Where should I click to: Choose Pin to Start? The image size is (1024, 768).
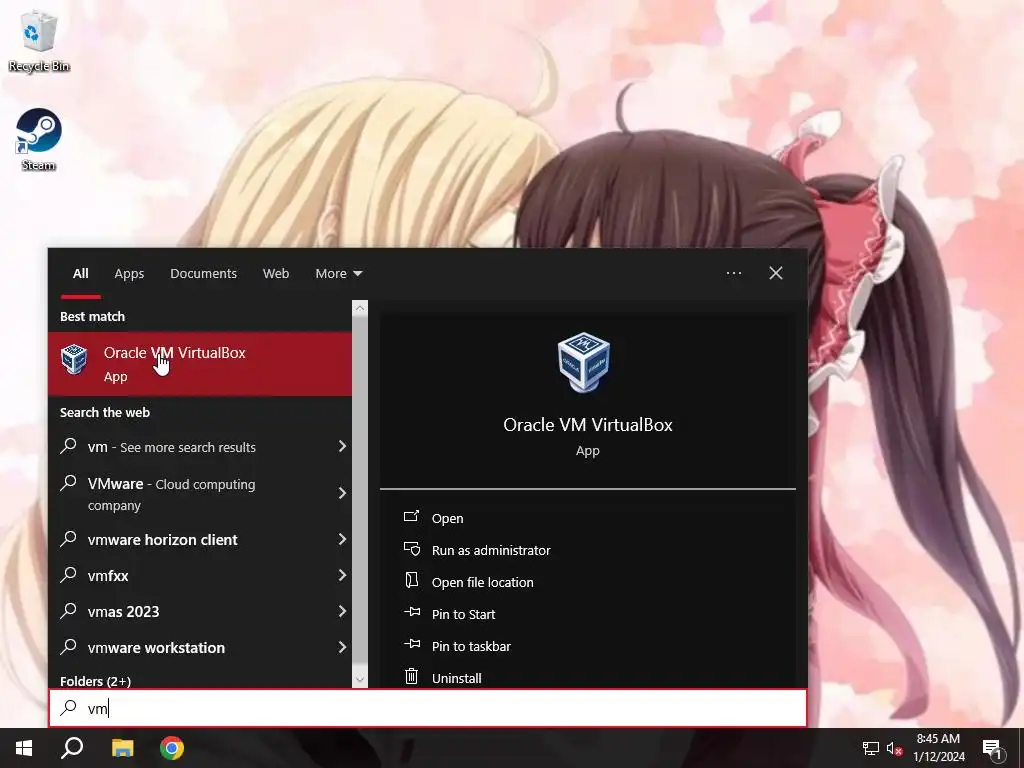[464, 614]
